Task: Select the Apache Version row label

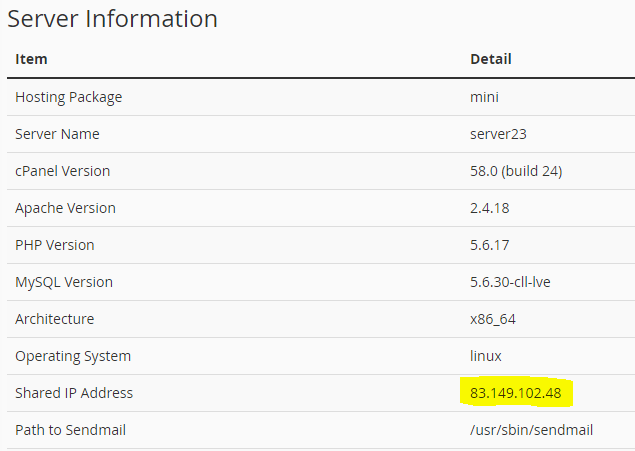Action: point(65,208)
